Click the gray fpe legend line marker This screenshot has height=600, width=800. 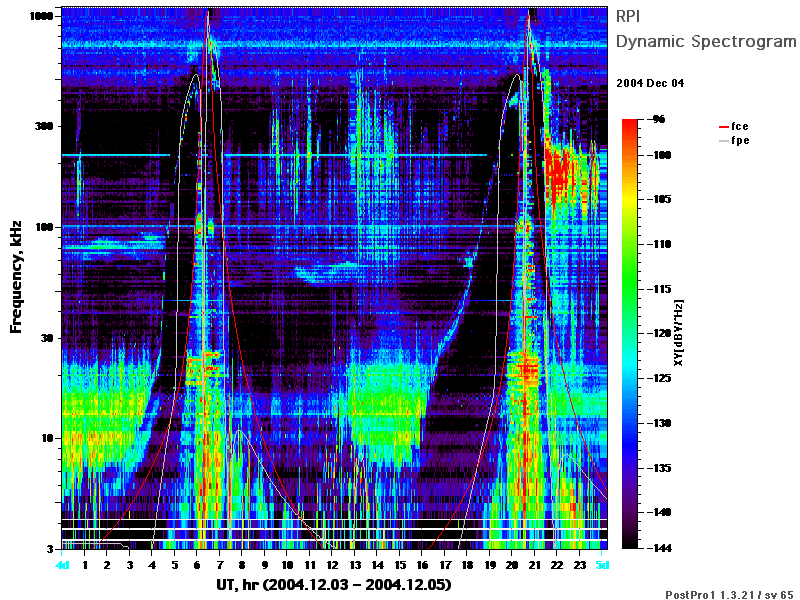[723, 141]
